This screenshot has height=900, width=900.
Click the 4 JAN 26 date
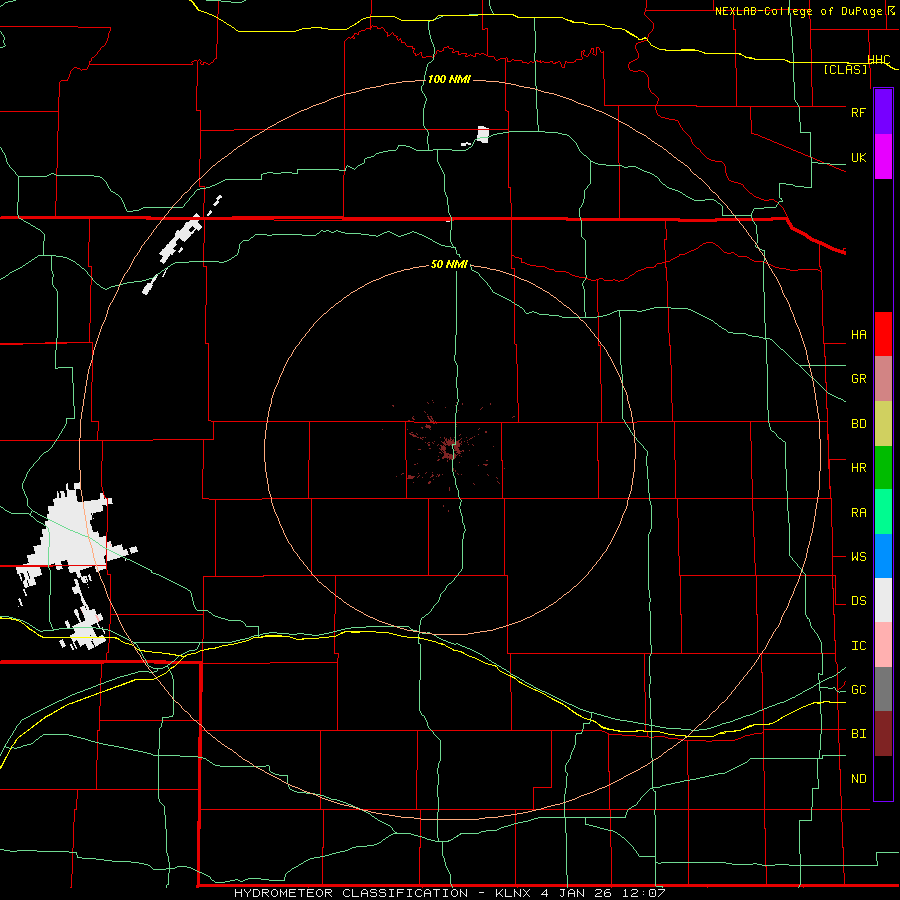click(x=579, y=893)
